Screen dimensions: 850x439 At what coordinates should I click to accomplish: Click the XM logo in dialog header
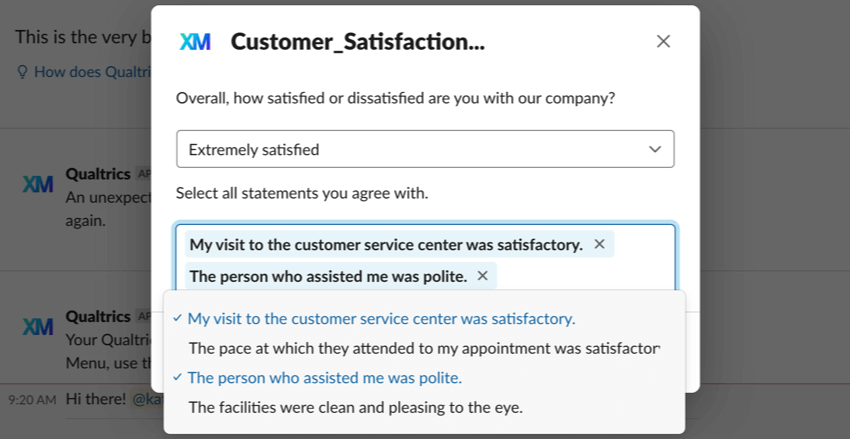pos(195,42)
